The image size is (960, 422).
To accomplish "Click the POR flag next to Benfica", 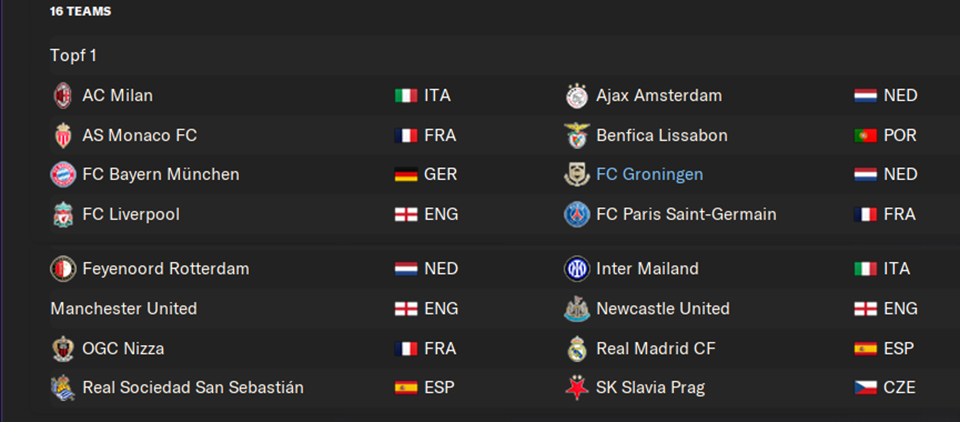I will tap(866, 135).
